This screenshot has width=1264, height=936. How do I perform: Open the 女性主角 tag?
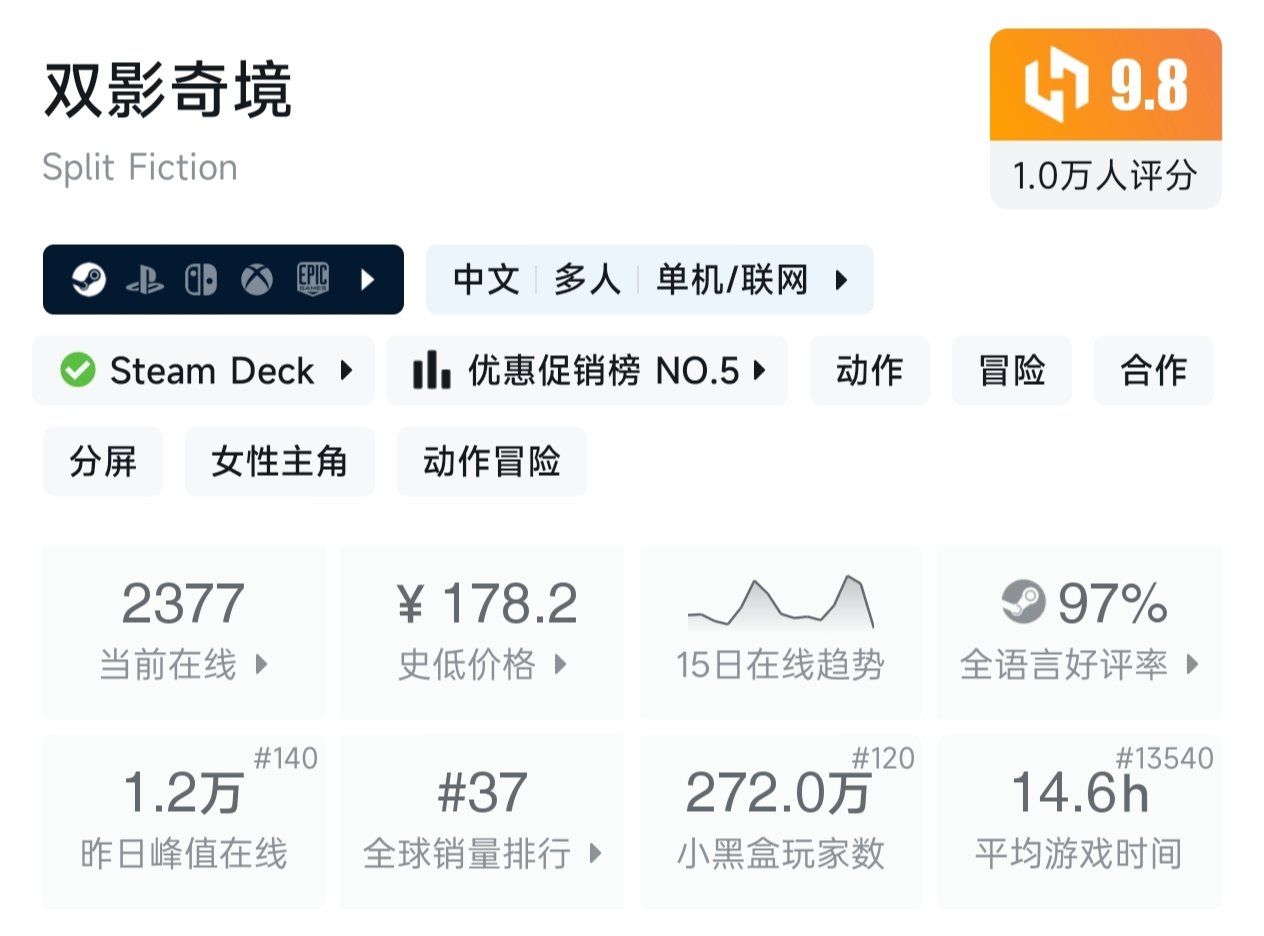pos(279,462)
